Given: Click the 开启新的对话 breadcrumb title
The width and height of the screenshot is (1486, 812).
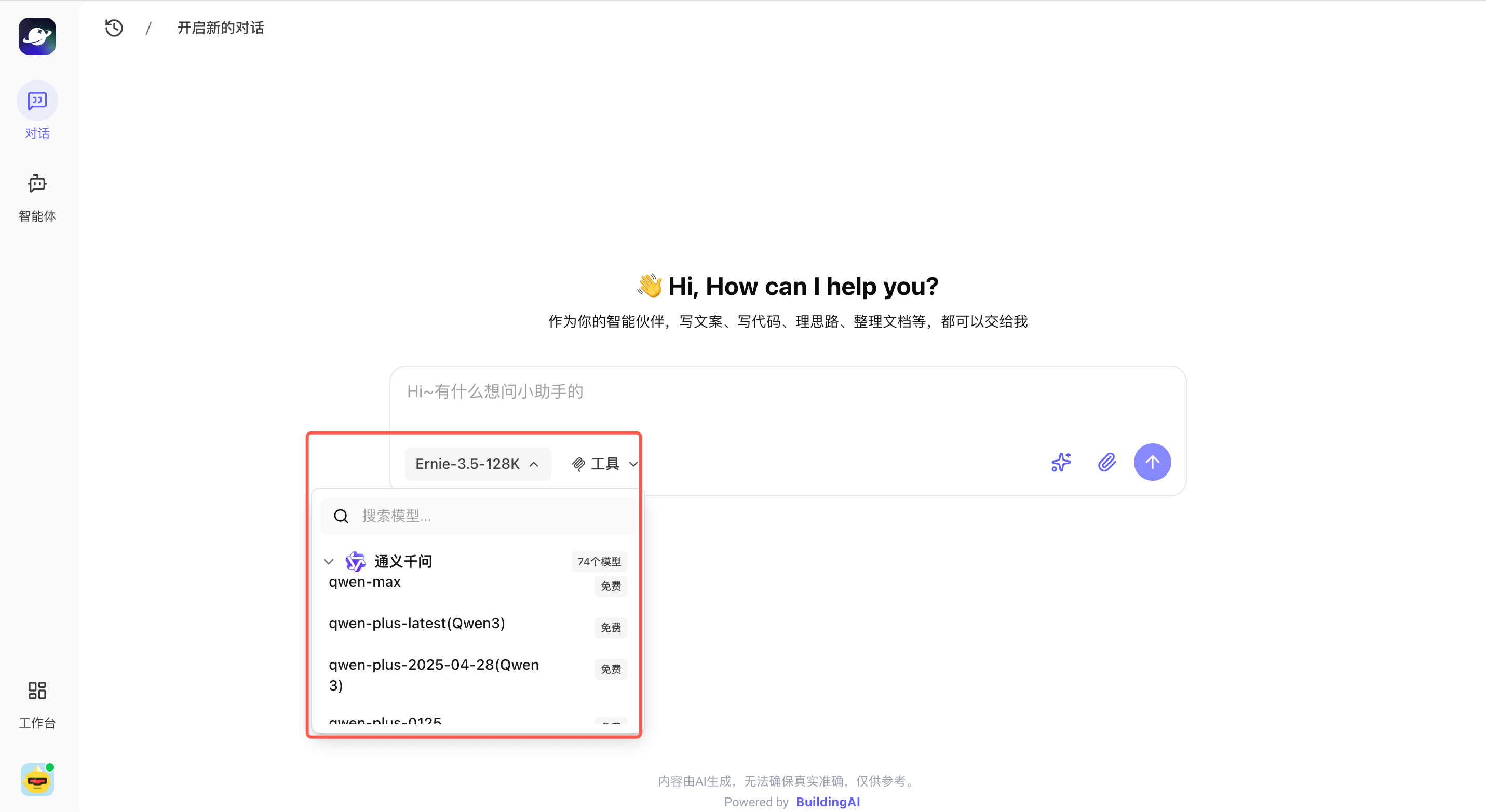Looking at the screenshot, I should point(220,28).
